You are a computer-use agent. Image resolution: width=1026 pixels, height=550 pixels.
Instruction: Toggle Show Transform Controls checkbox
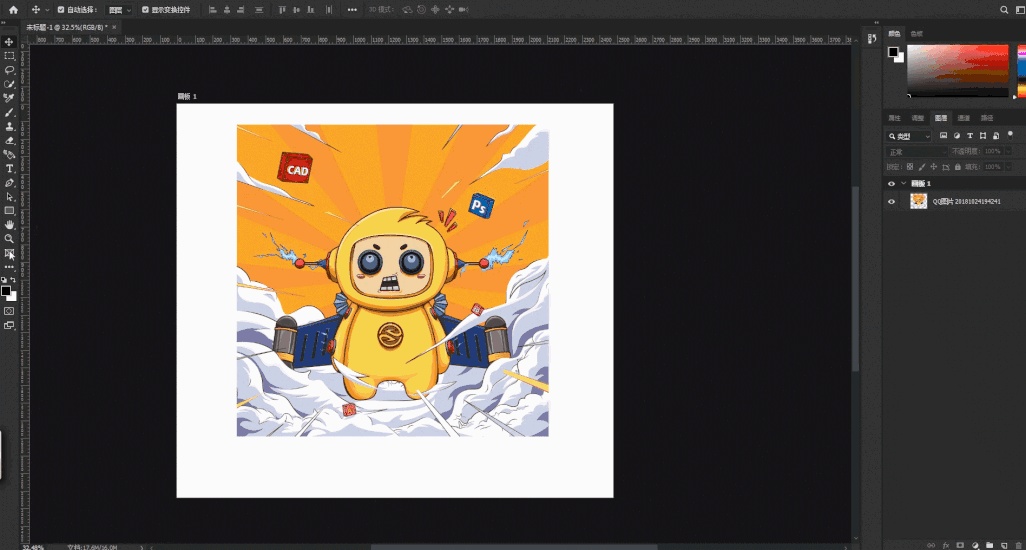[145, 10]
